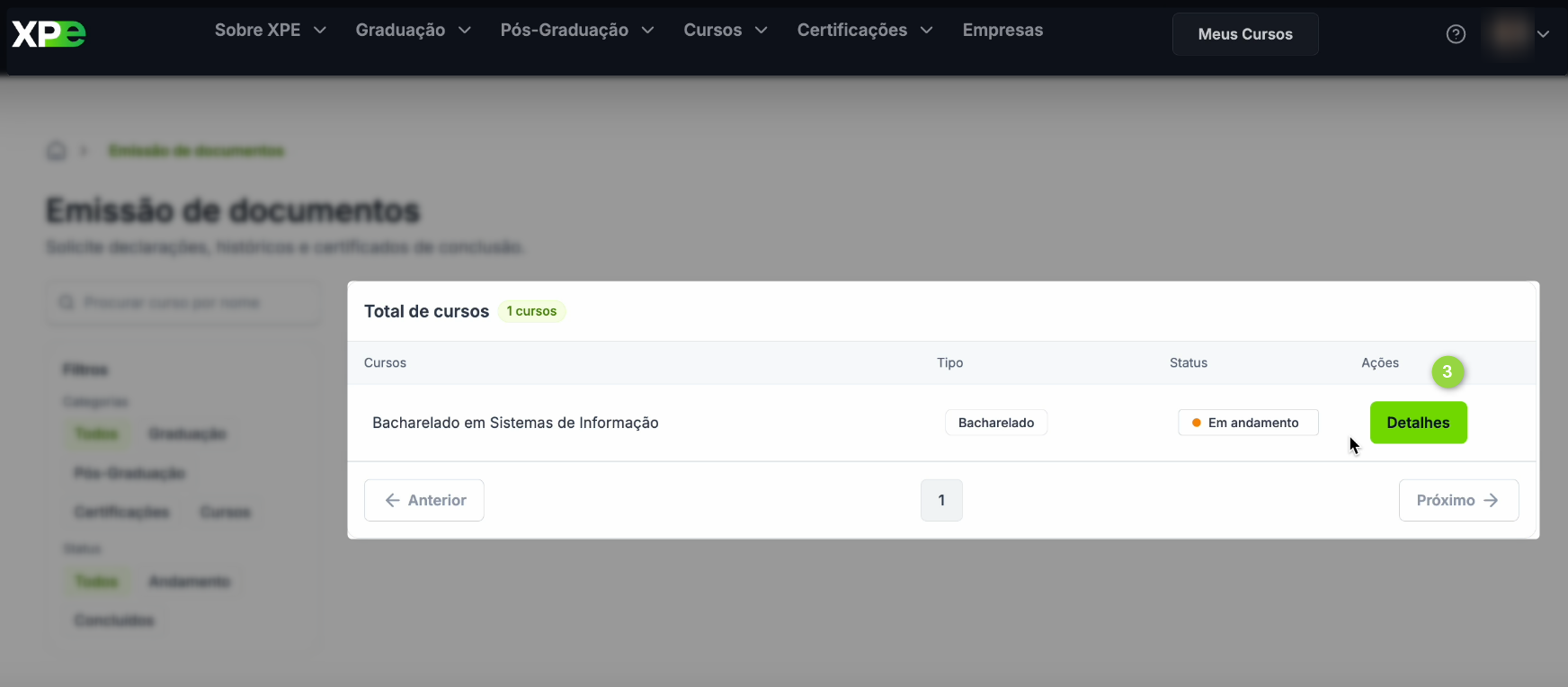1568x687 pixels.
Task: Click the Status column header
Action: coord(1188,363)
